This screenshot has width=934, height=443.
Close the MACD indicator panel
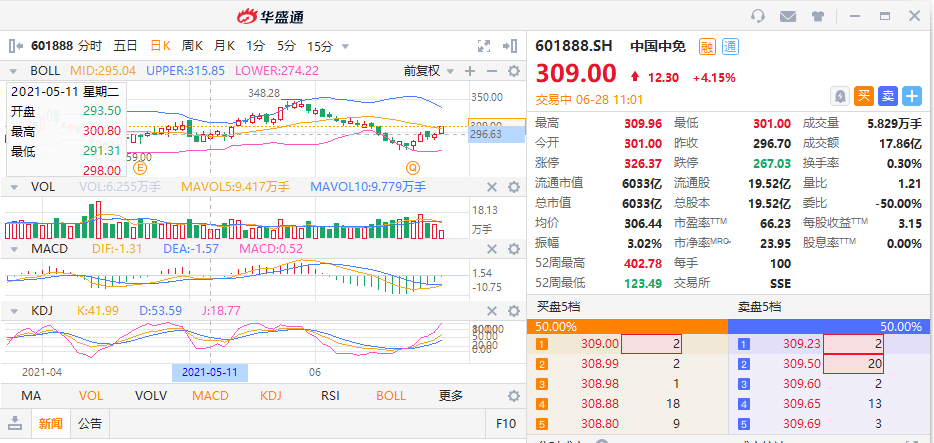pyautogui.click(x=491, y=249)
